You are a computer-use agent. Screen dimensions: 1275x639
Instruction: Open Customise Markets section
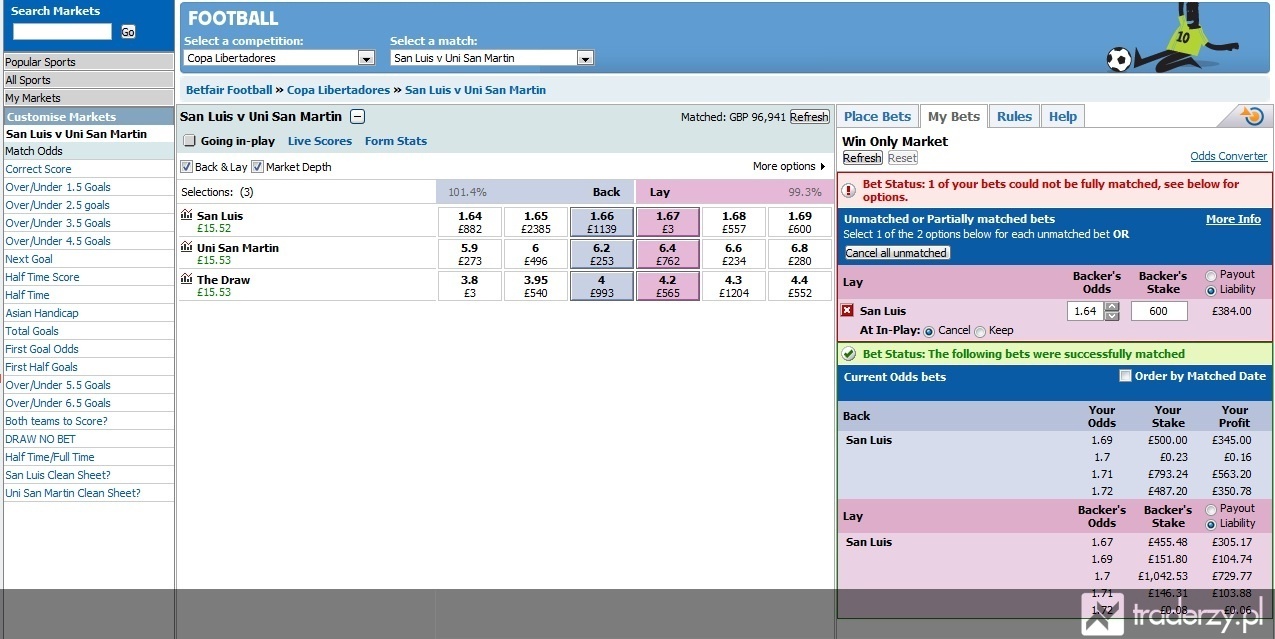click(88, 117)
